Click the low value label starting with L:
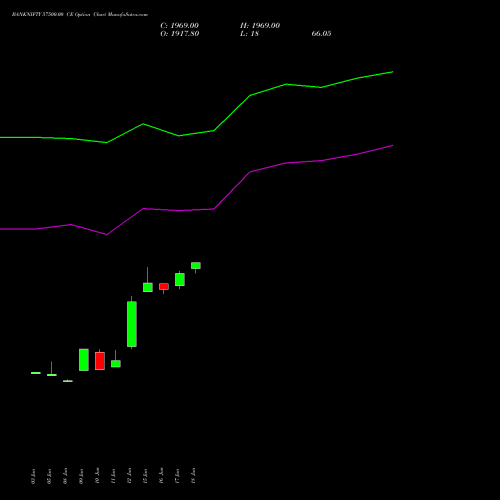The height and width of the screenshot is (500, 500). pos(249,34)
